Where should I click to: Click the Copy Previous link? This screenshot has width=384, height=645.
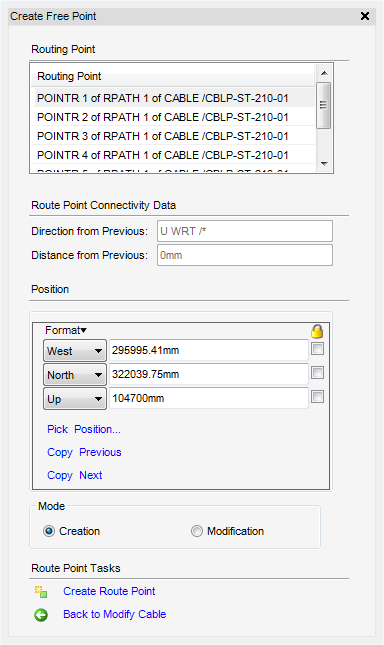point(84,452)
